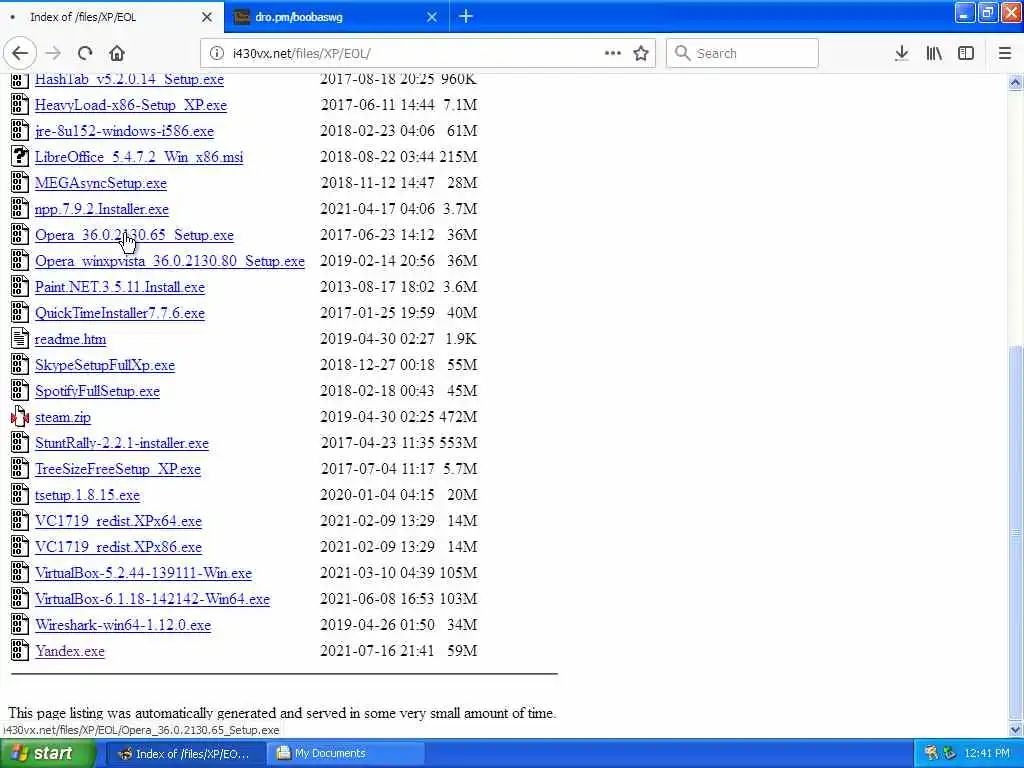The width and height of the screenshot is (1024, 768).
Task: Open the Firefox home page
Action: point(117,54)
